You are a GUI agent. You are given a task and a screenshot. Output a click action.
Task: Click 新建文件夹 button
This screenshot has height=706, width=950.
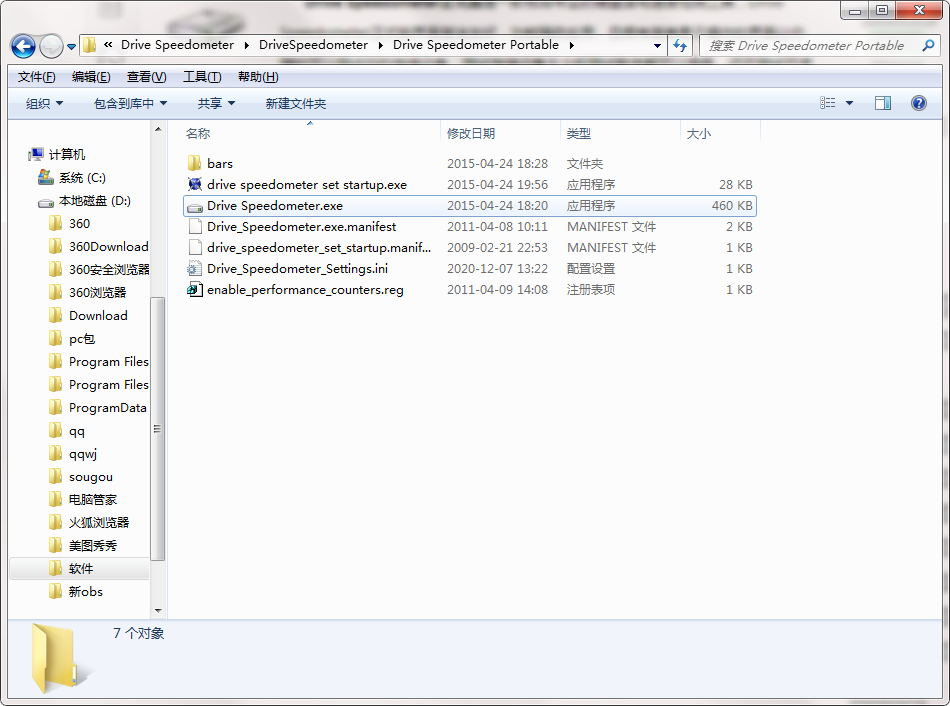(x=296, y=104)
